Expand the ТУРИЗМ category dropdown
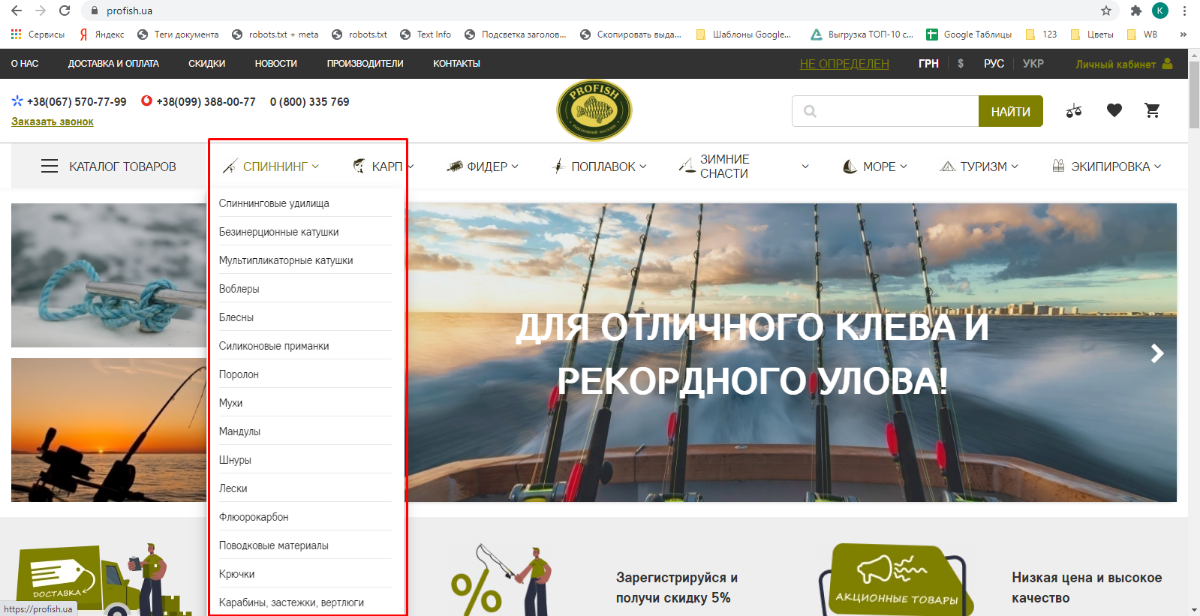Image resolution: width=1200 pixels, height=616 pixels. point(979,166)
